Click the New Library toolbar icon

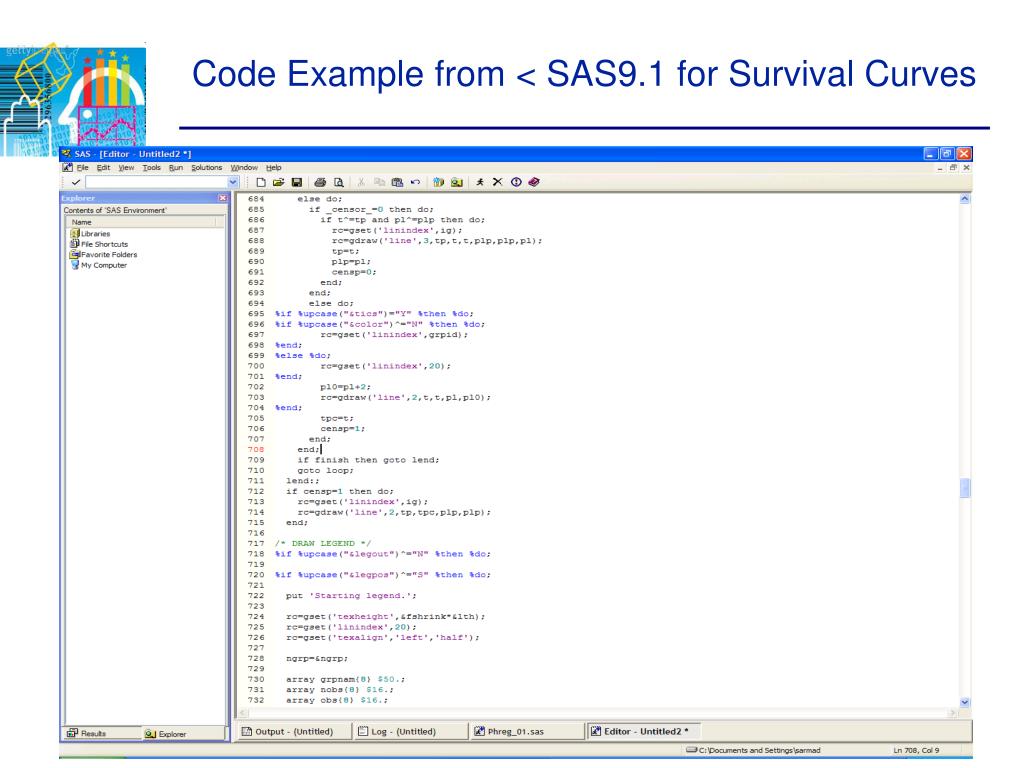pyautogui.click(x=438, y=182)
